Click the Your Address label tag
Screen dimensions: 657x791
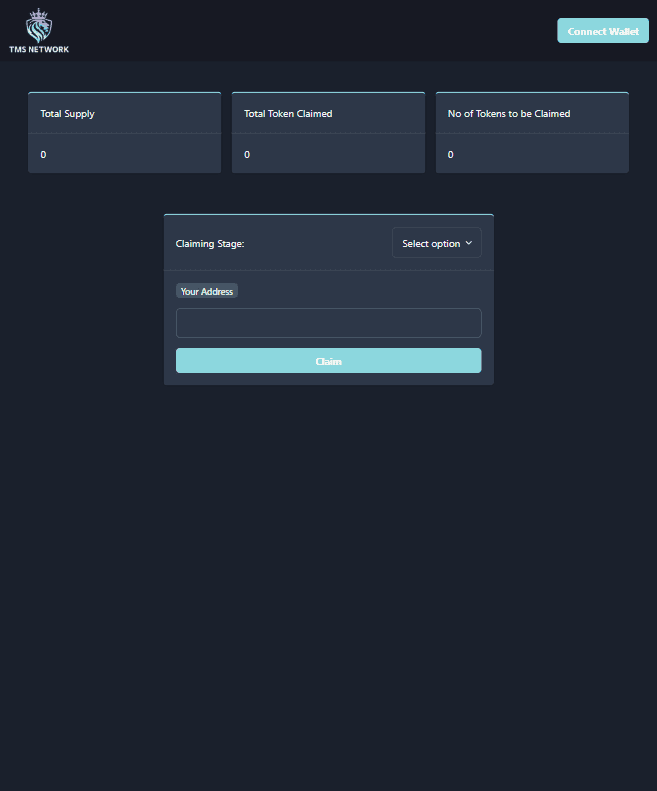[207, 292]
